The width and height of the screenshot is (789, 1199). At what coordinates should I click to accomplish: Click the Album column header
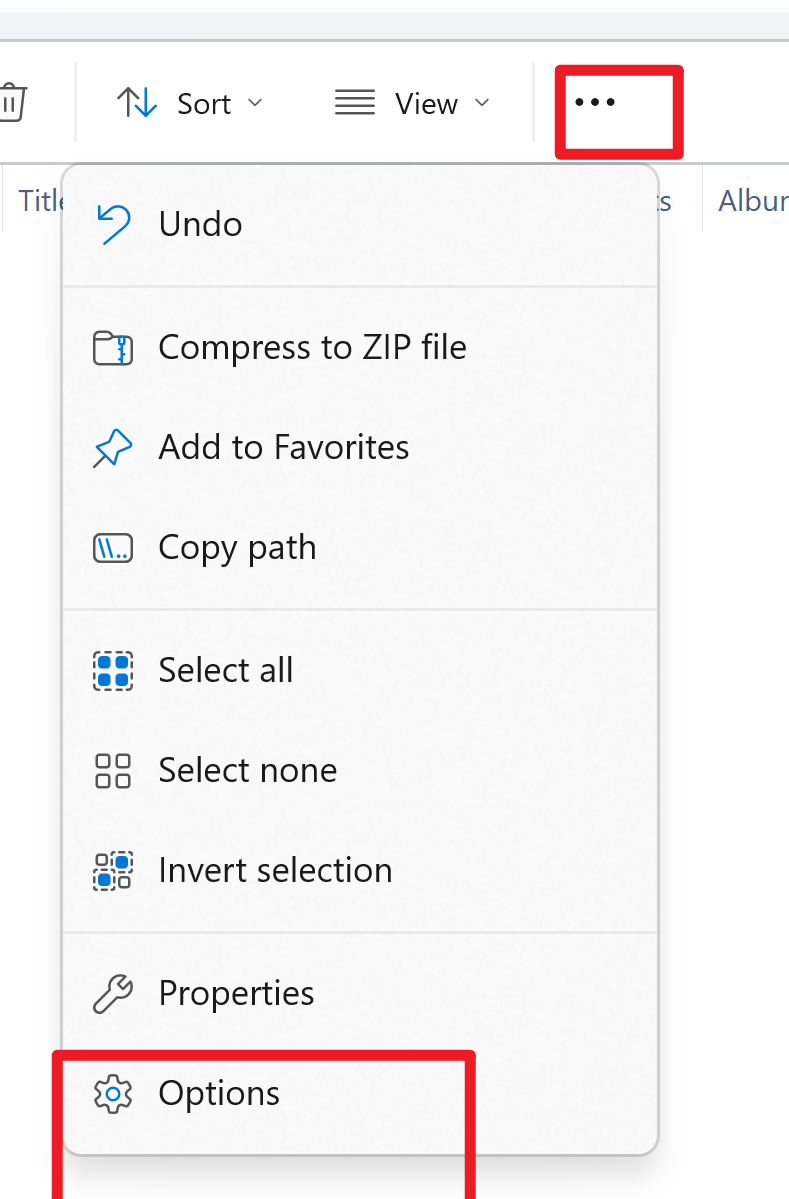coord(753,201)
